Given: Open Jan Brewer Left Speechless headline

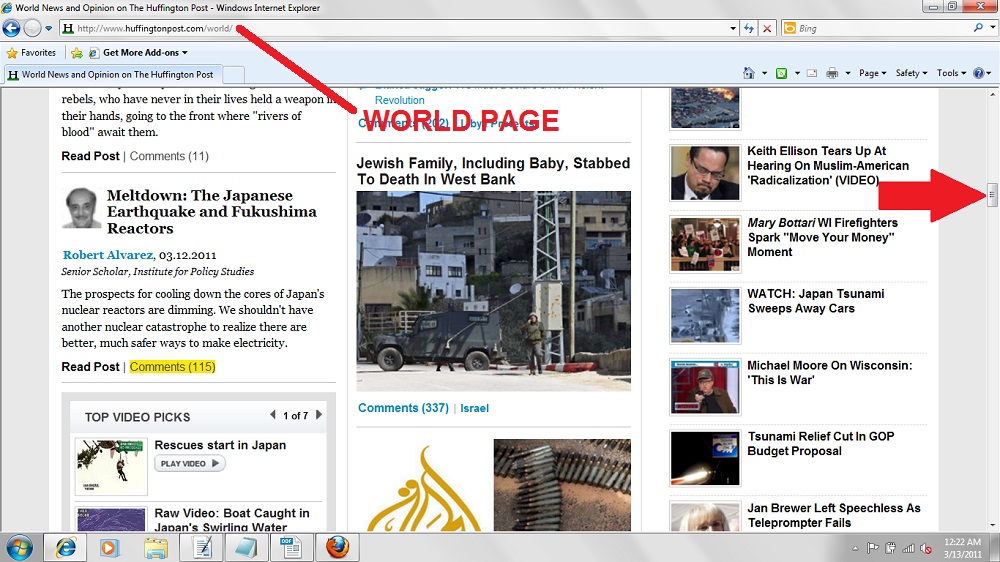Looking at the screenshot, I should point(834,515).
